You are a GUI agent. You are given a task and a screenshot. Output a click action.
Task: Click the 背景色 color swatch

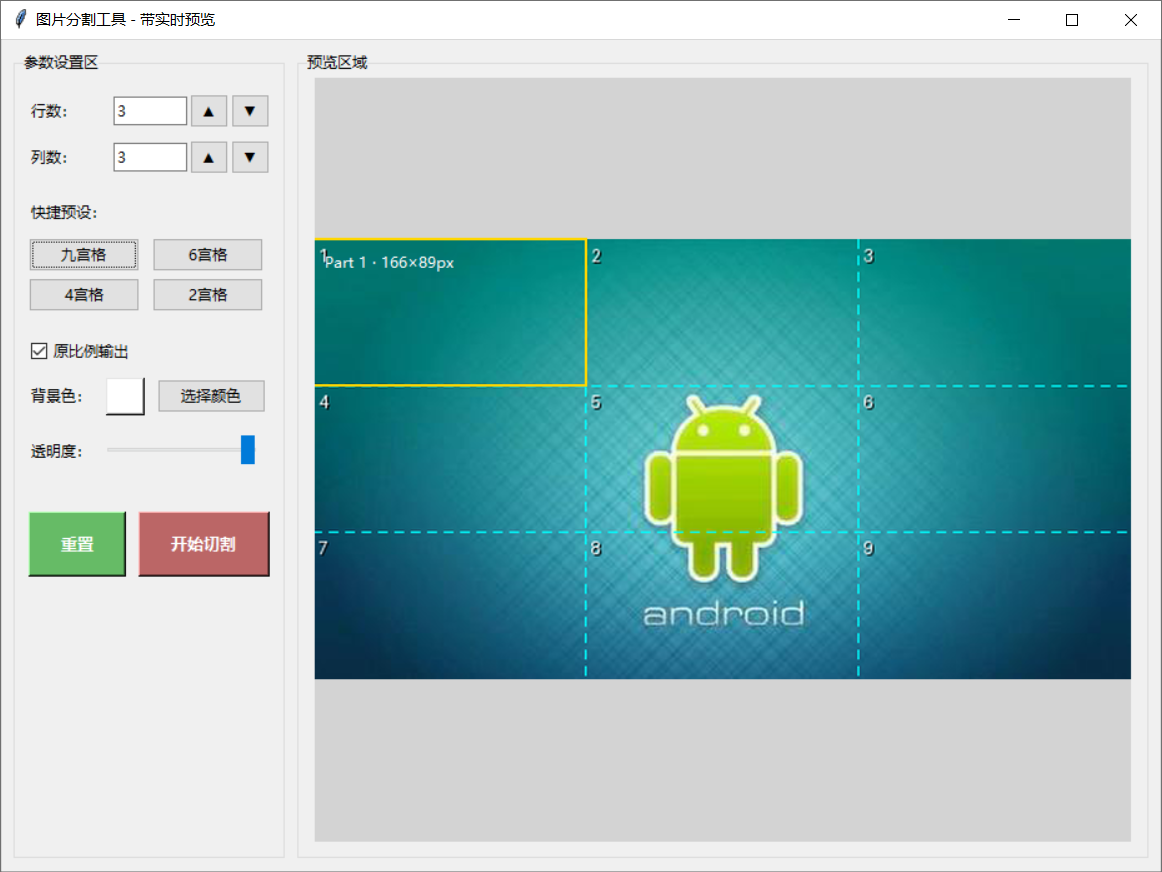tap(124, 396)
